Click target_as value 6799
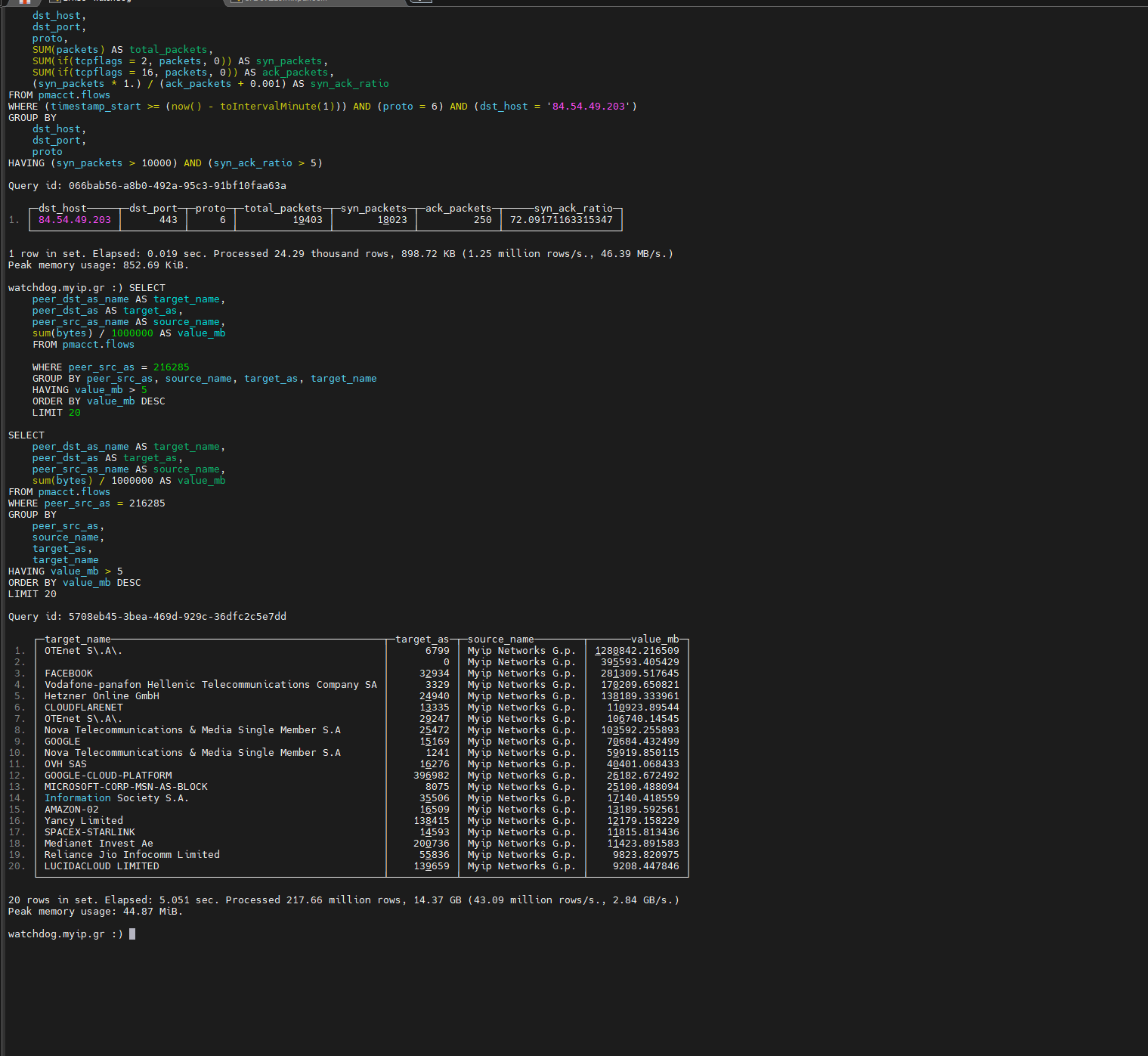 (438, 651)
